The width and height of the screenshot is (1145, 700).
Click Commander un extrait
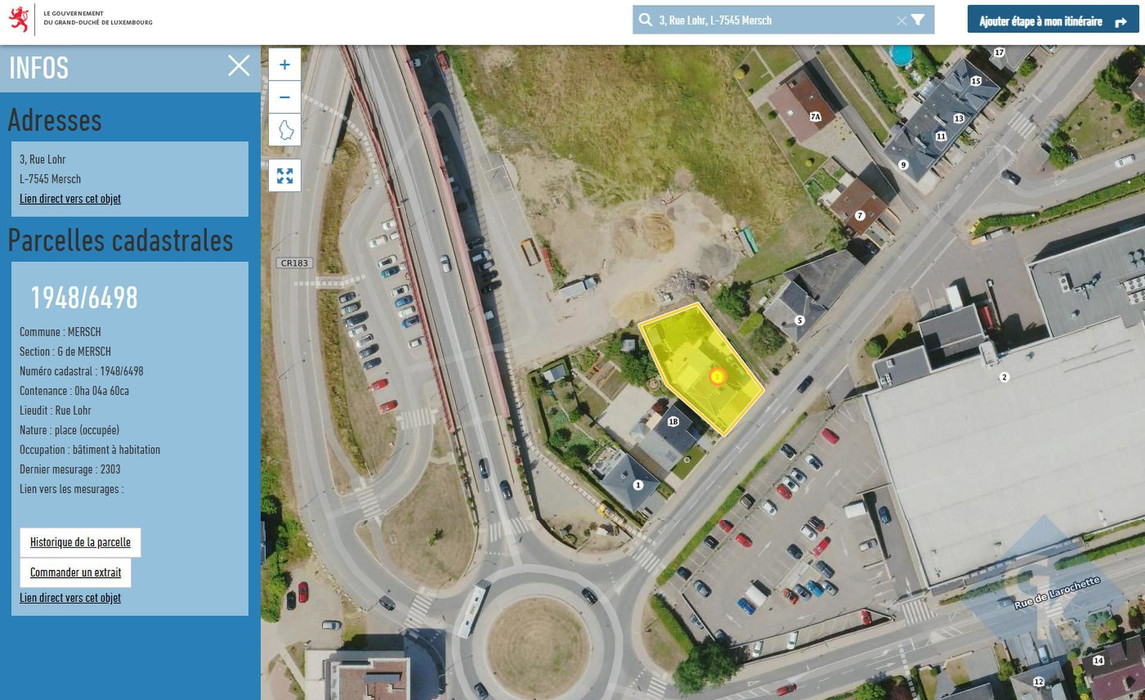[x=75, y=572]
